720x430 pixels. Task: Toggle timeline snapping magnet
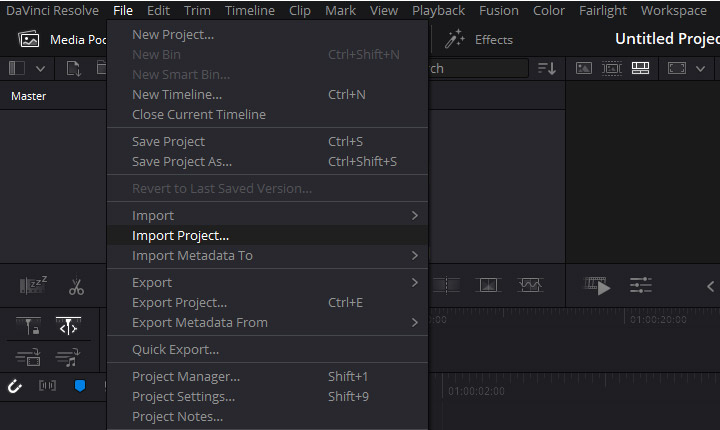pos(15,386)
